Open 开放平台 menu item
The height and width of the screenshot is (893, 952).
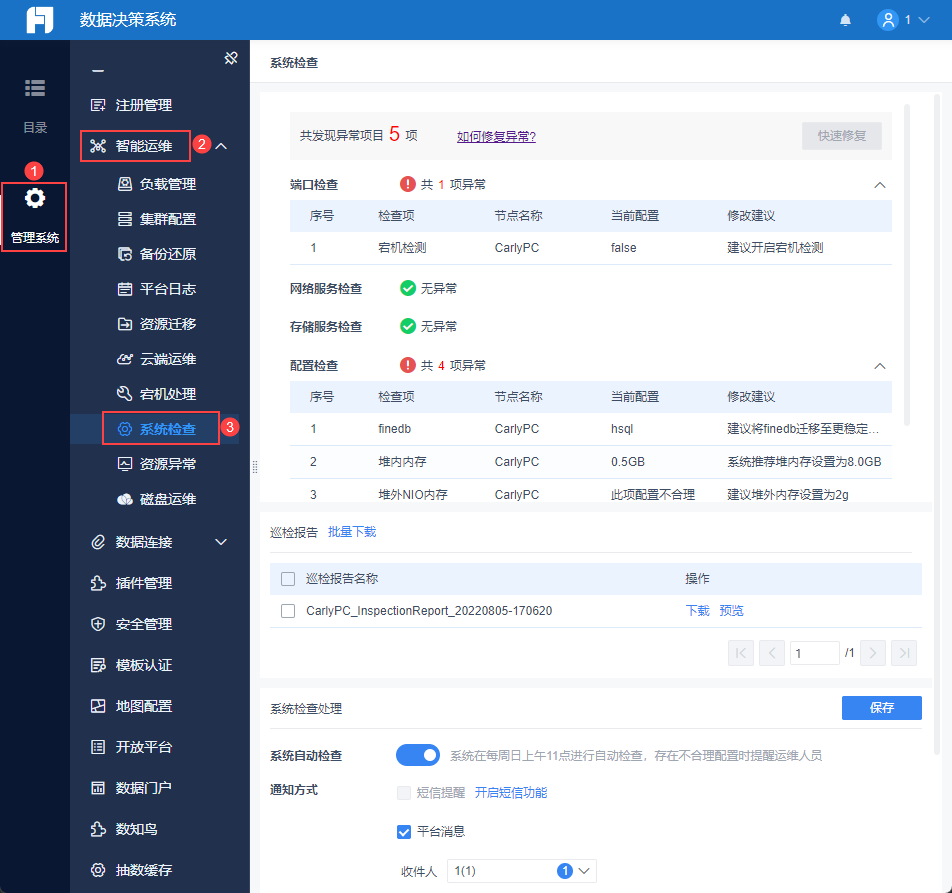143,747
